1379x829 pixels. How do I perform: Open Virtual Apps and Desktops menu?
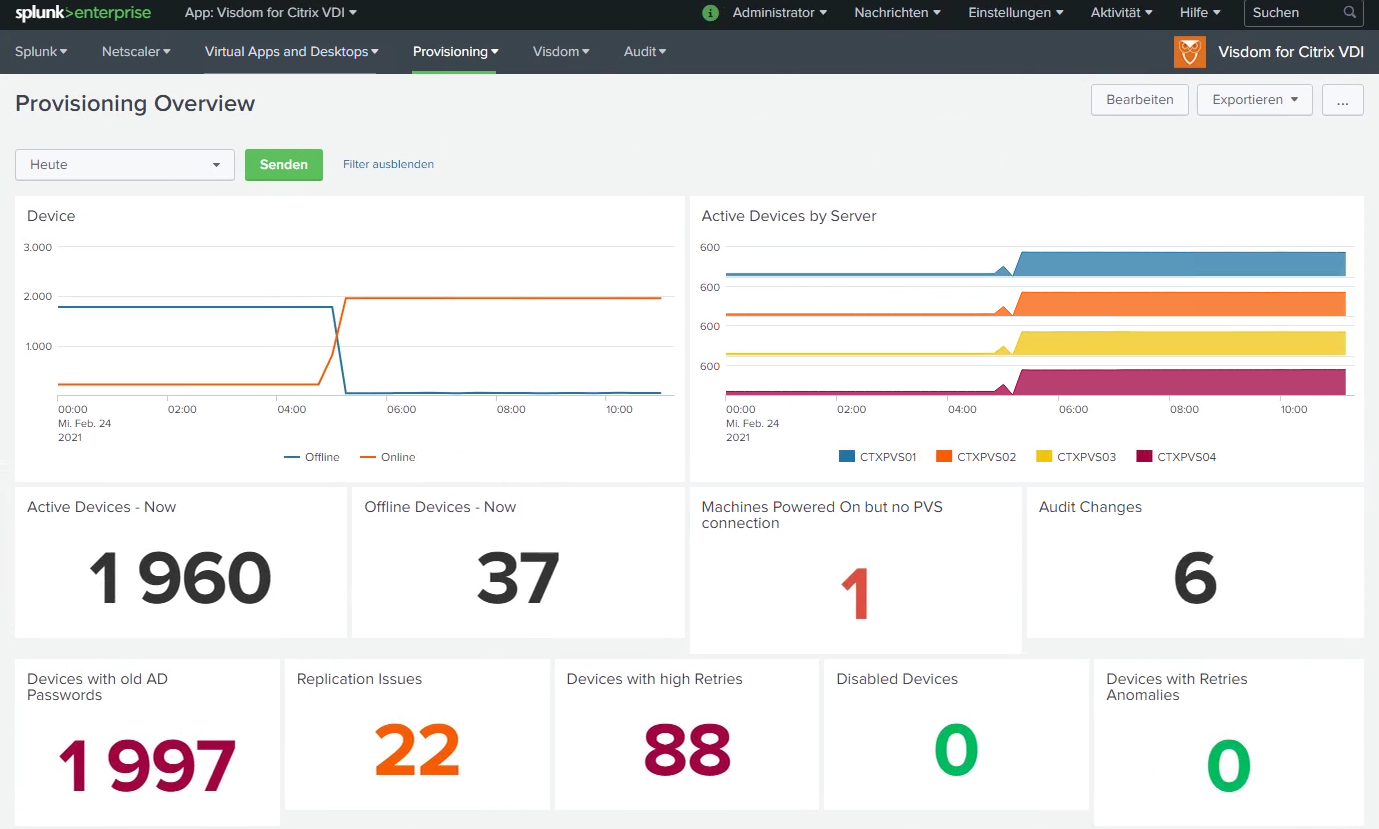tap(292, 51)
